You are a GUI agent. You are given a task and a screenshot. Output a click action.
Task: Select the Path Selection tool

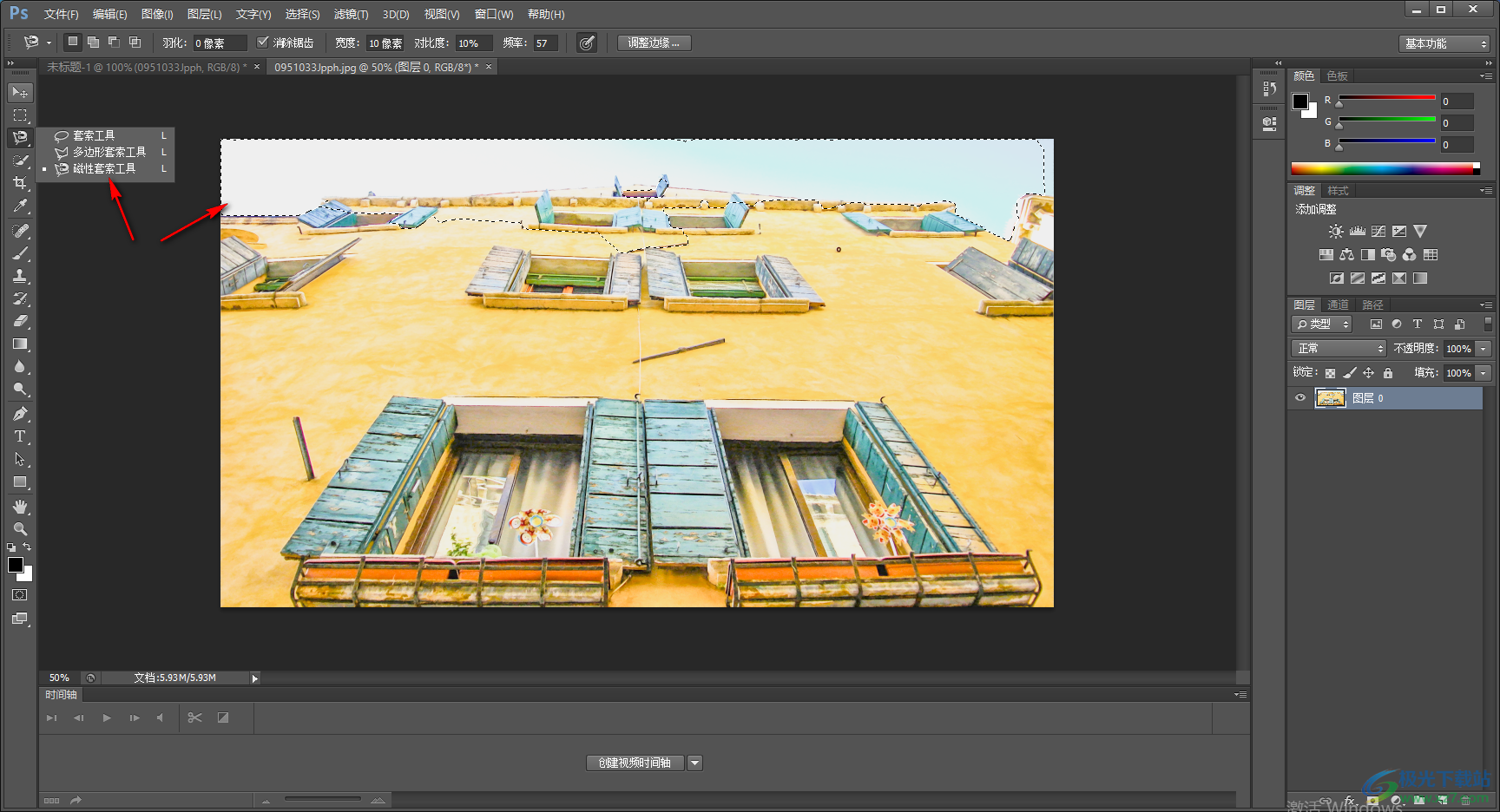pos(20,459)
